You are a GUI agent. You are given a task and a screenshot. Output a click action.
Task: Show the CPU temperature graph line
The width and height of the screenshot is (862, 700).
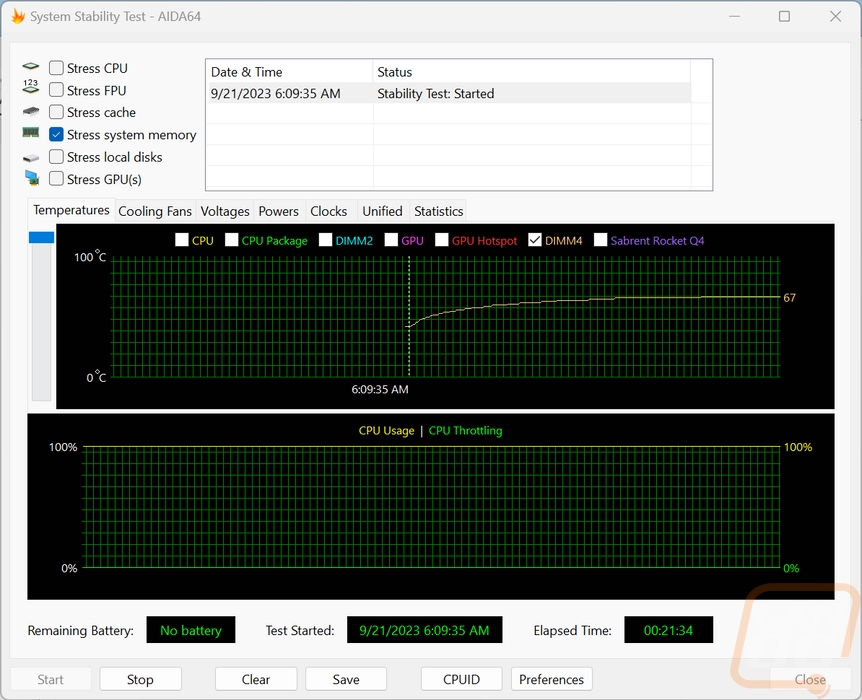pyautogui.click(x=181, y=240)
